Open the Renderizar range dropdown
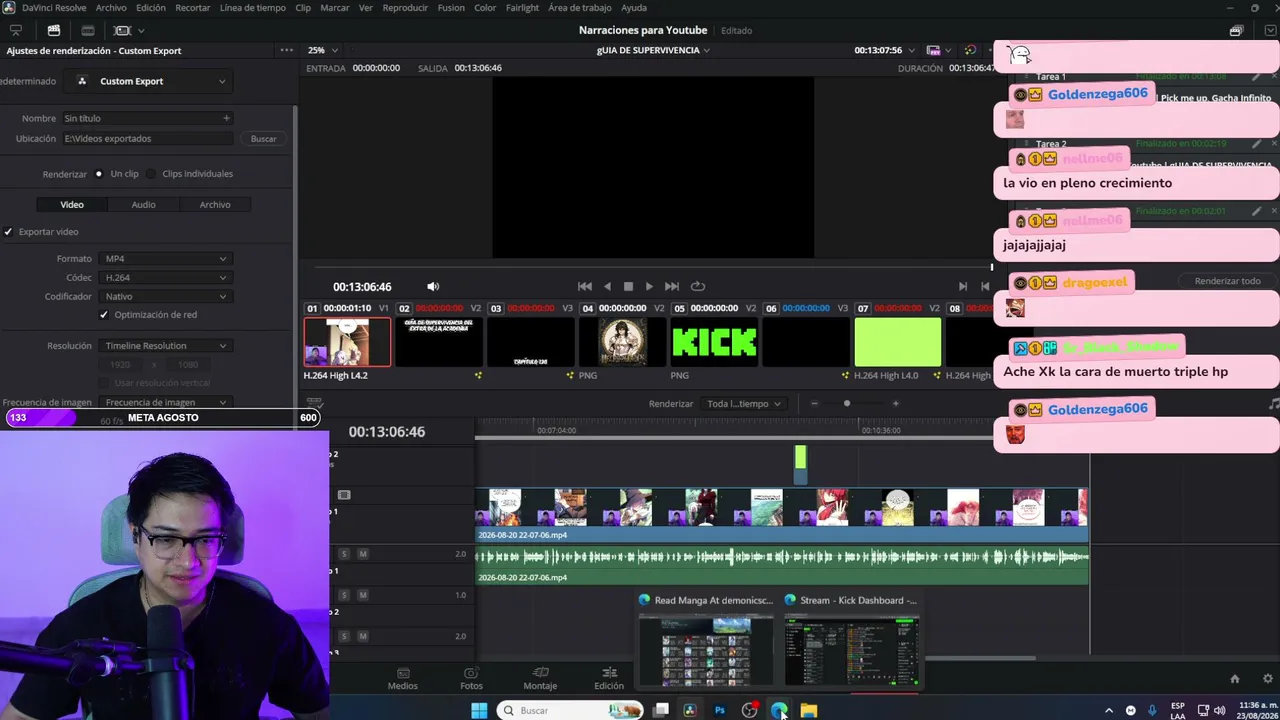 click(x=744, y=404)
